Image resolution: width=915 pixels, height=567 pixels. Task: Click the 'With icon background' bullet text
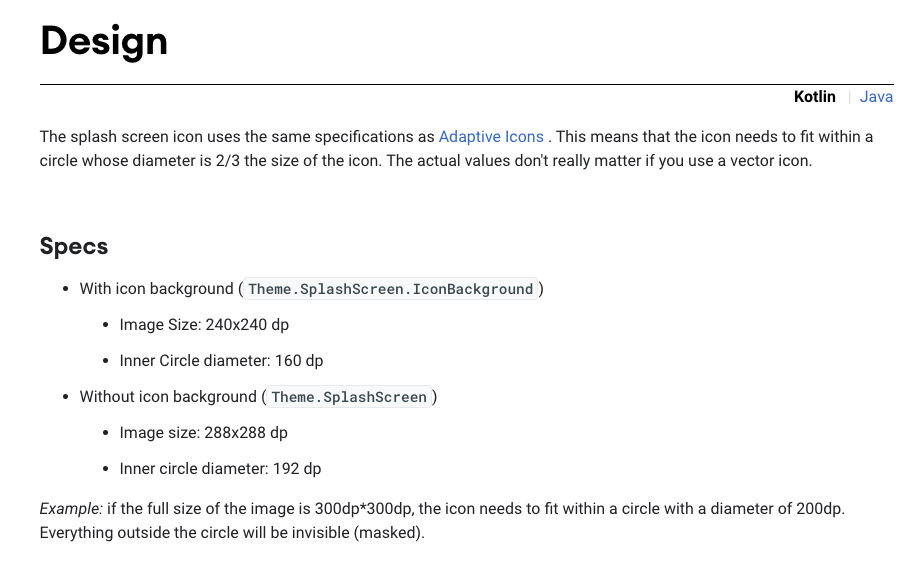pos(156,289)
